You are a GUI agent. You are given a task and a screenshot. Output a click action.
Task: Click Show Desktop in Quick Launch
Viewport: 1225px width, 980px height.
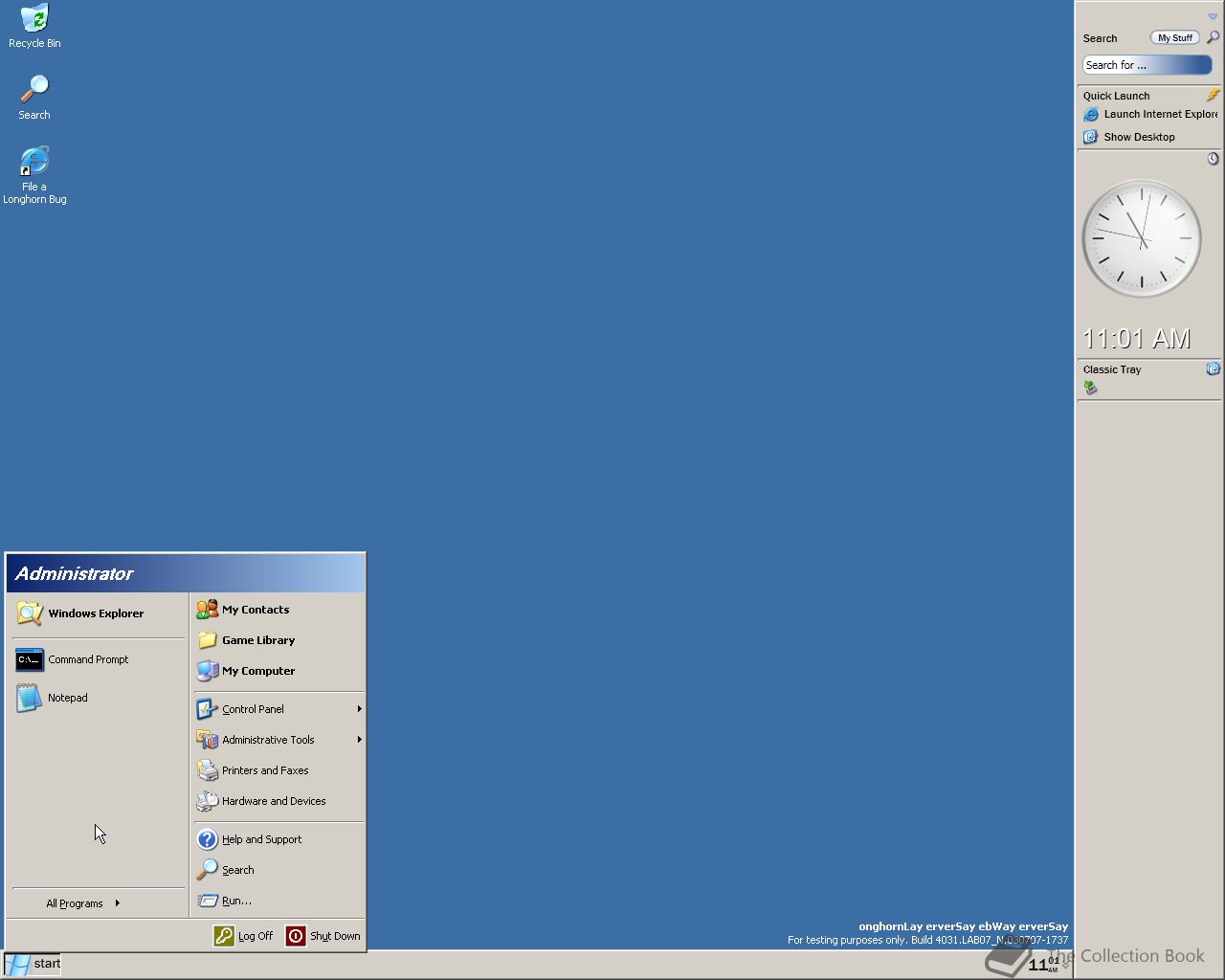point(1129,137)
